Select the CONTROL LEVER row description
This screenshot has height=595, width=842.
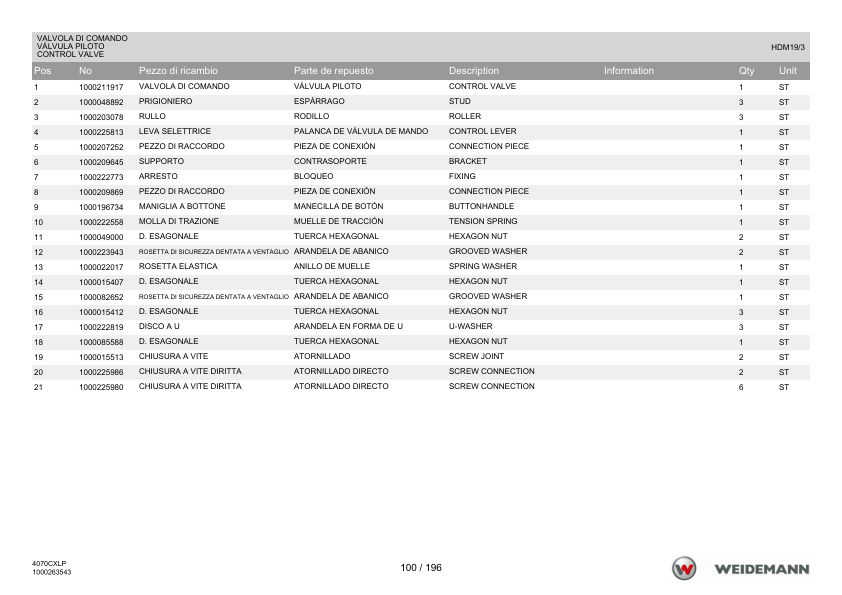[x=483, y=131]
